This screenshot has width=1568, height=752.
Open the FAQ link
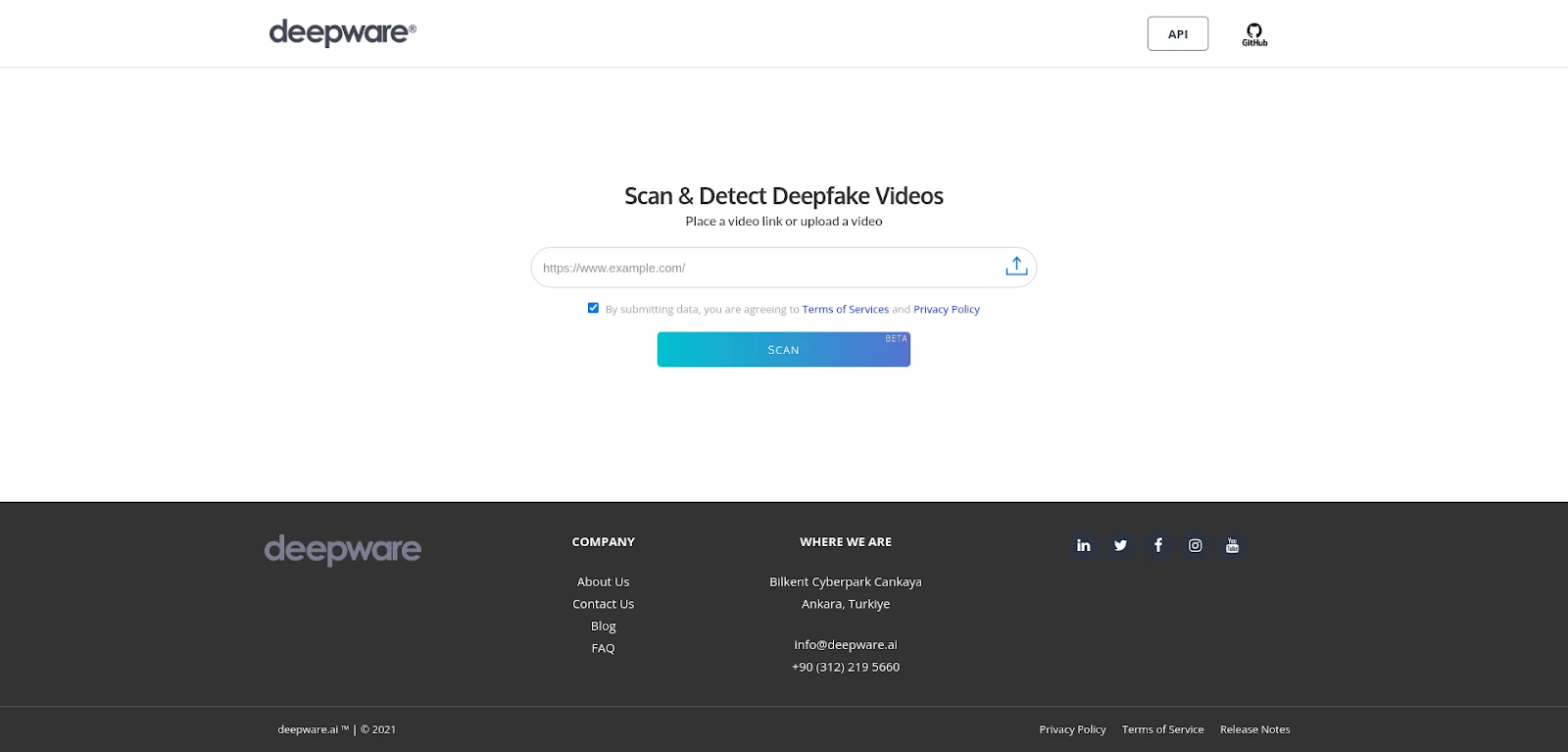pos(603,648)
